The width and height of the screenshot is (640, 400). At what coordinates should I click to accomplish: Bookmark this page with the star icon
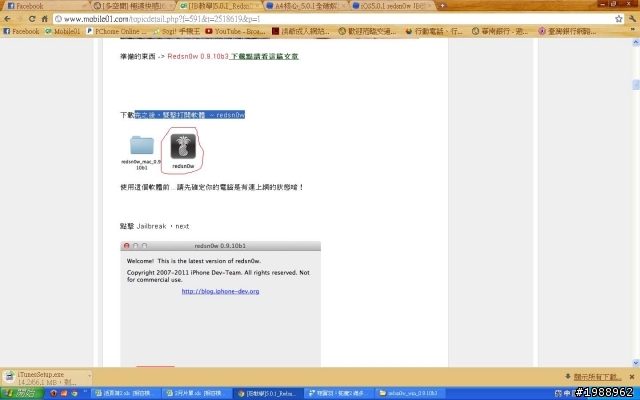[618, 19]
